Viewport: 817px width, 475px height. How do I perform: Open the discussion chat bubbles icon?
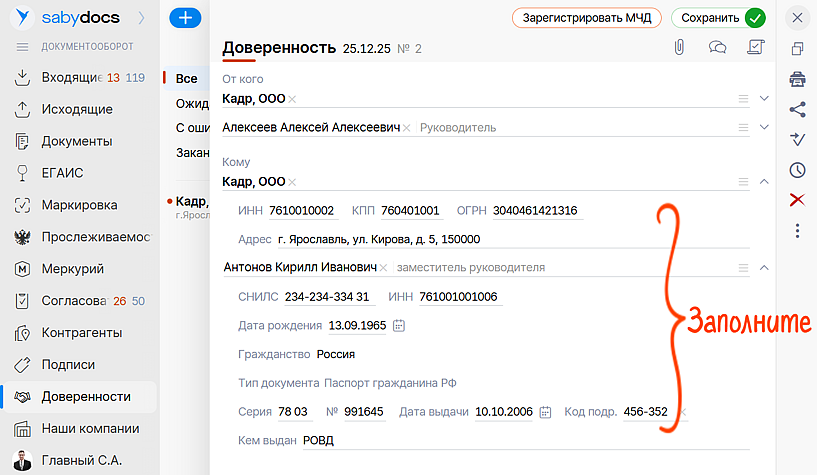(x=717, y=47)
